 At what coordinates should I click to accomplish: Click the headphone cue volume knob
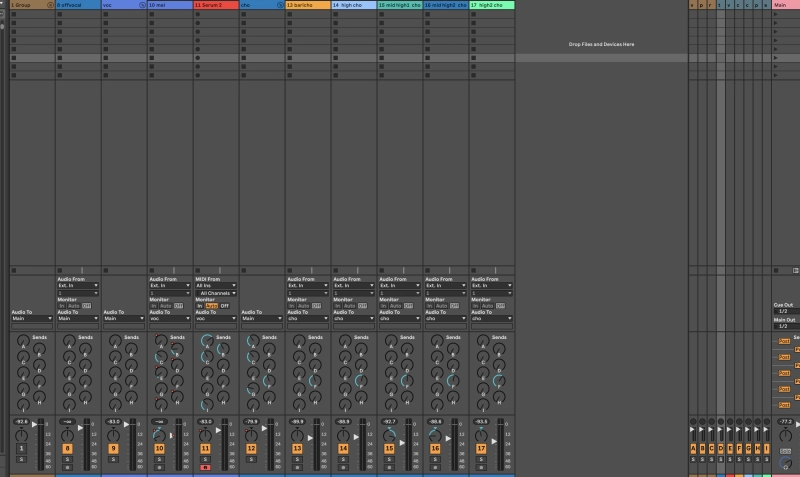coord(785,464)
